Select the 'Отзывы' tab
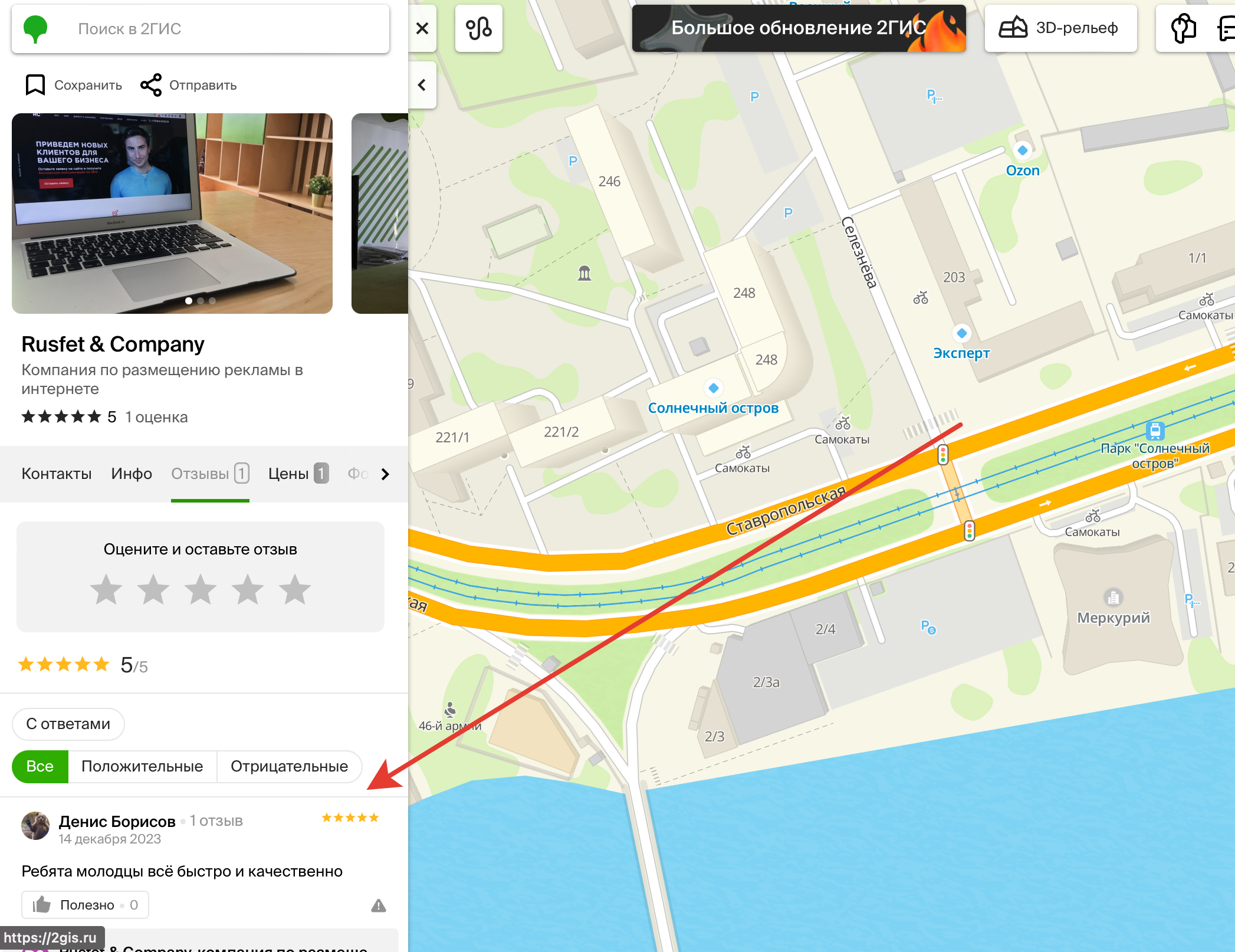Image resolution: width=1235 pixels, height=952 pixels. (210, 474)
